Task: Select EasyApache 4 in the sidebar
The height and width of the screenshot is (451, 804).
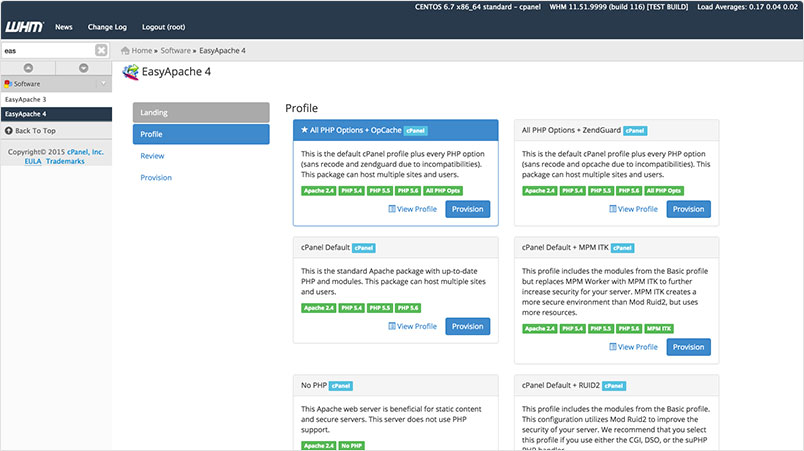Action: pos(56,114)
